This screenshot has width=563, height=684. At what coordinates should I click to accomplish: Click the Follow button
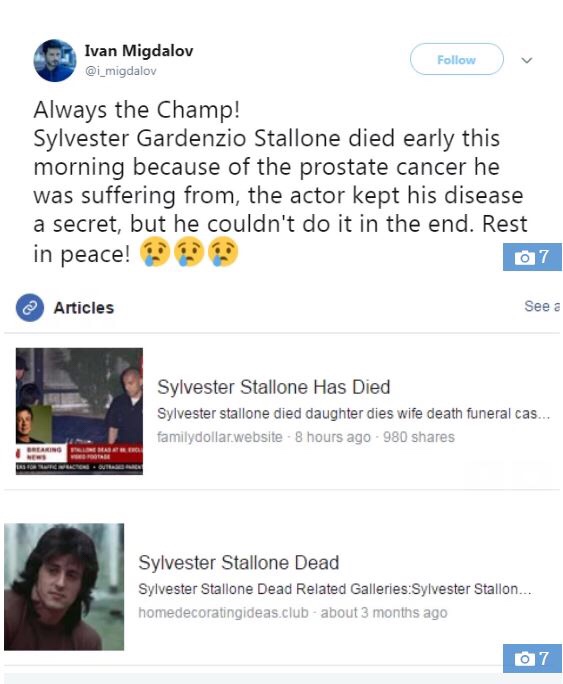tap(456, 59)
